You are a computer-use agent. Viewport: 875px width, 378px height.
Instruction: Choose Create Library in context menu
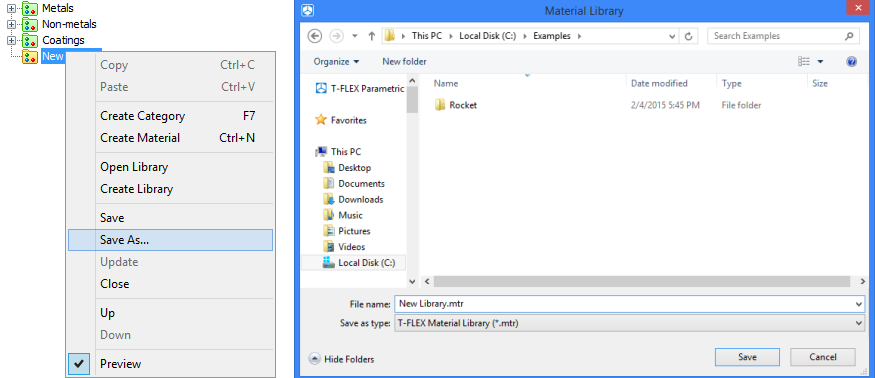170,189
